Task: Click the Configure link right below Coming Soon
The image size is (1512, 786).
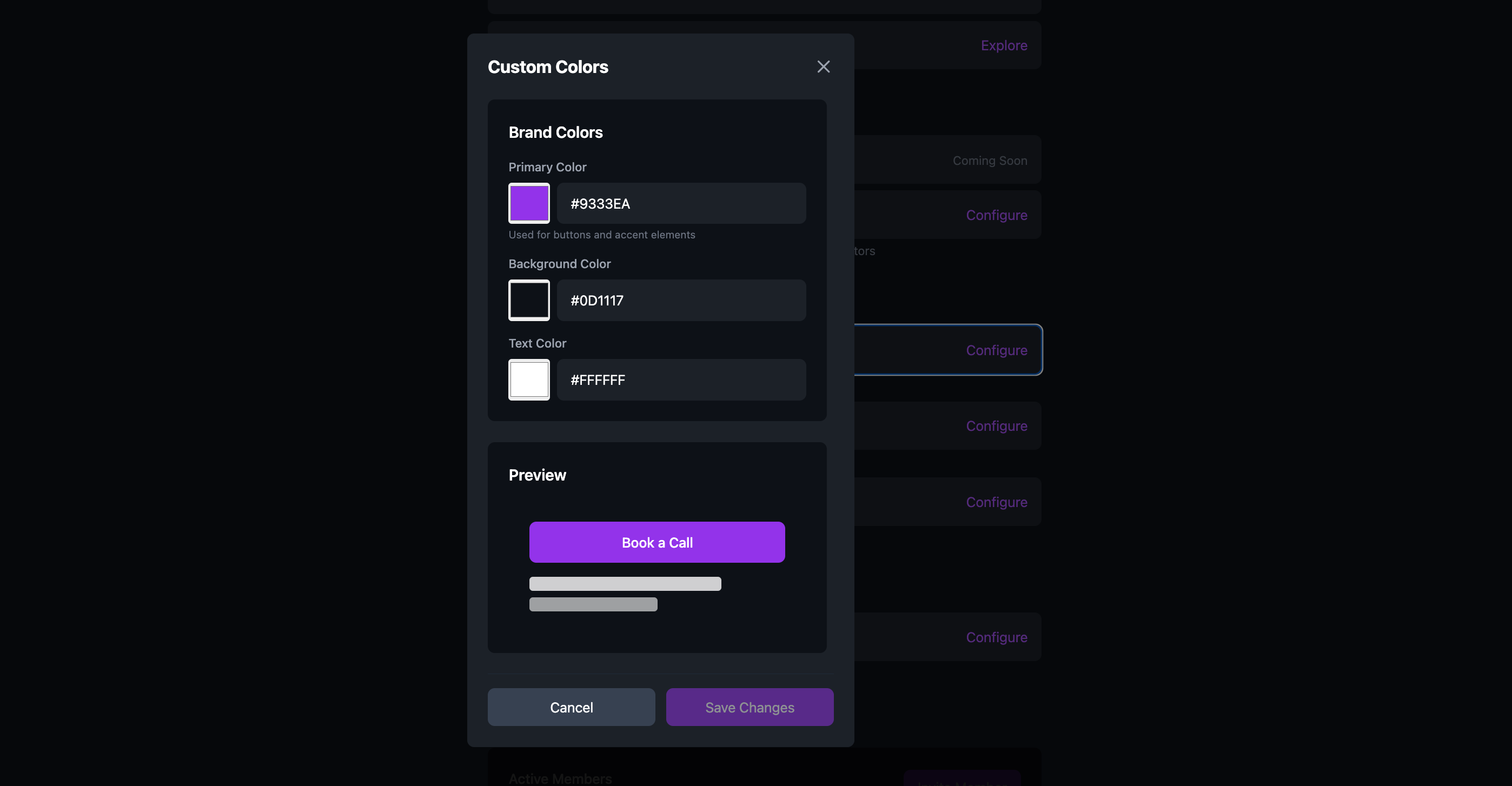Action: (996, 215)
